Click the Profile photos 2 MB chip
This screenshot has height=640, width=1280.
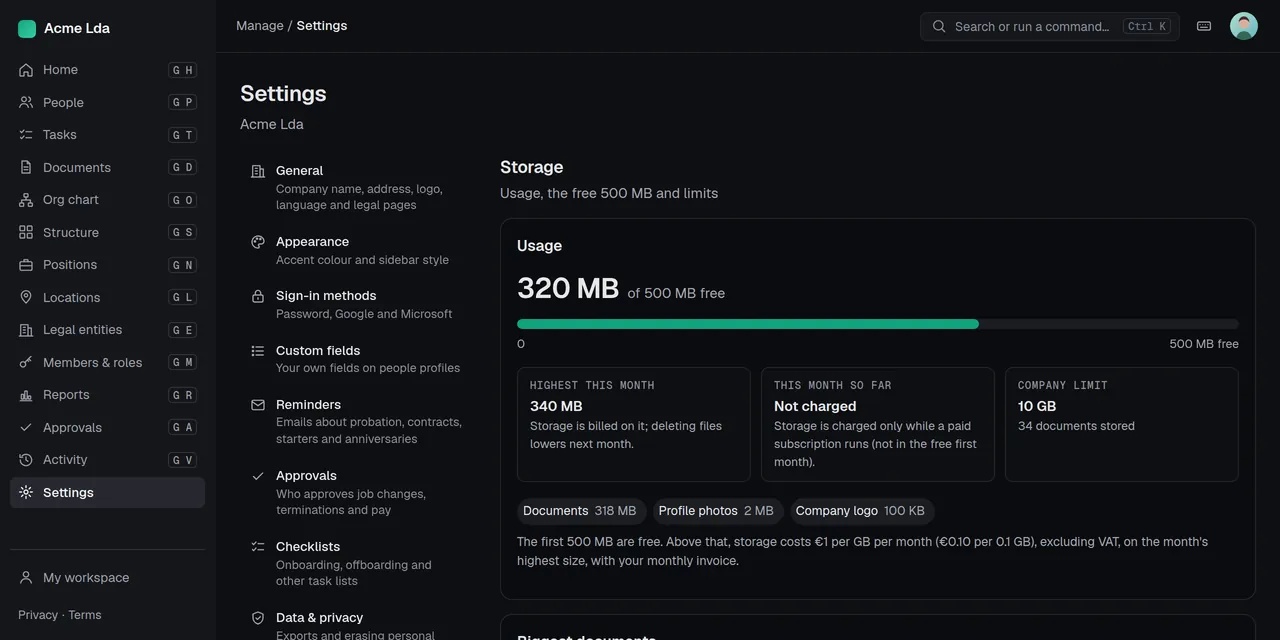coord(716,511)
